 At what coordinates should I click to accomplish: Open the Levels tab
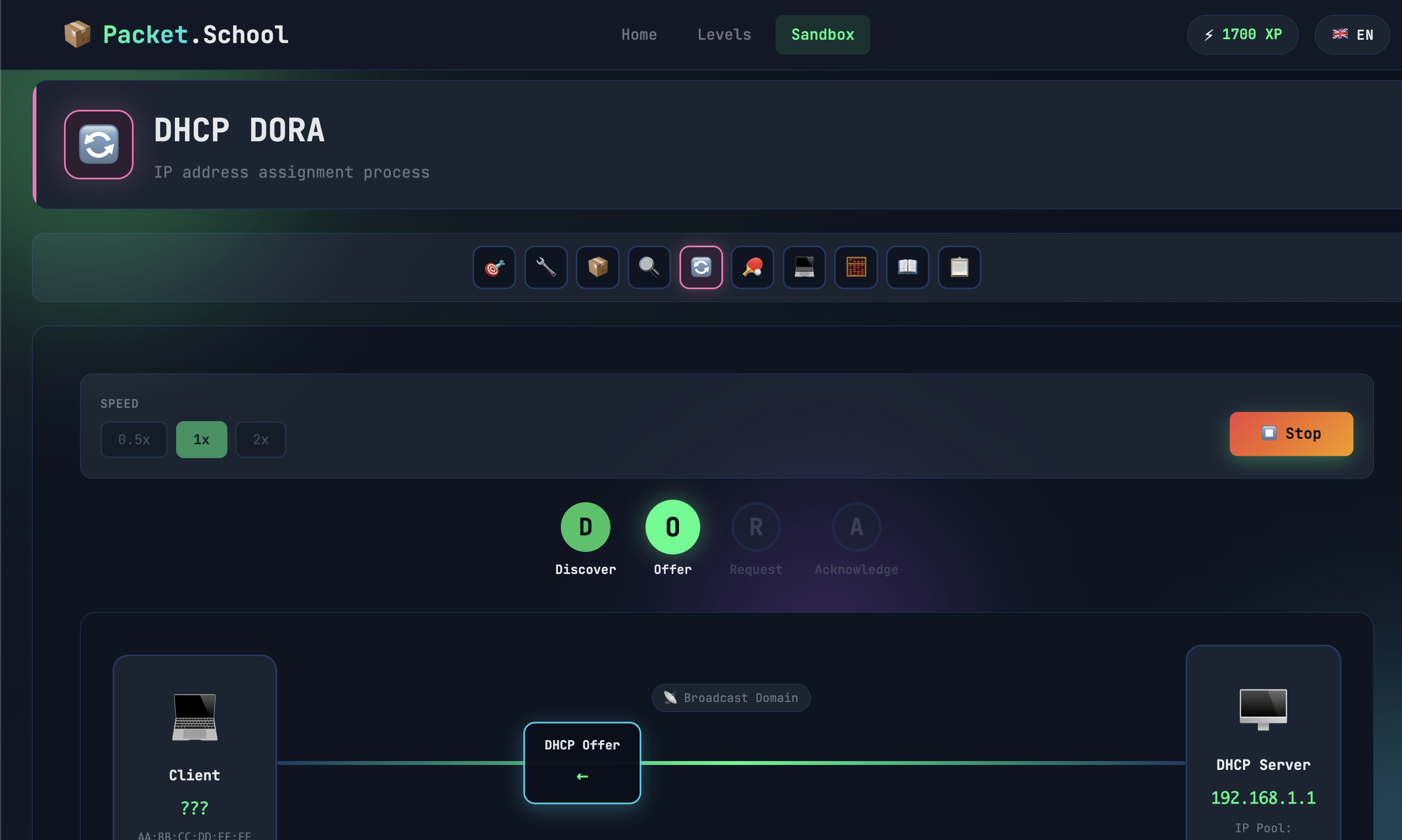coord(724,35)
